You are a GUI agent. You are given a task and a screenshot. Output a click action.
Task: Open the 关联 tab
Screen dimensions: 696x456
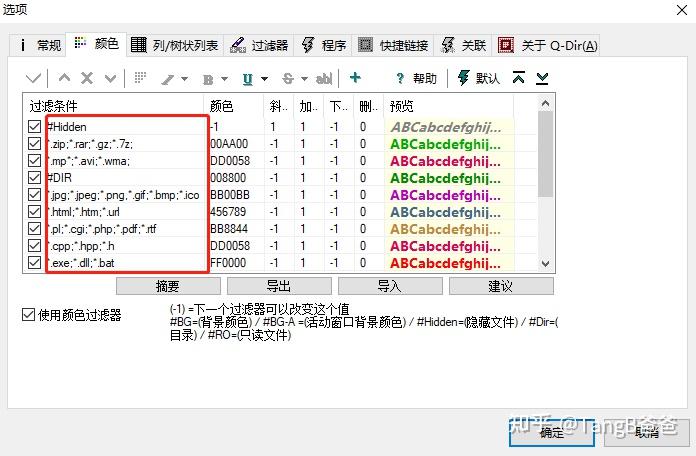[x=463, y=45]
